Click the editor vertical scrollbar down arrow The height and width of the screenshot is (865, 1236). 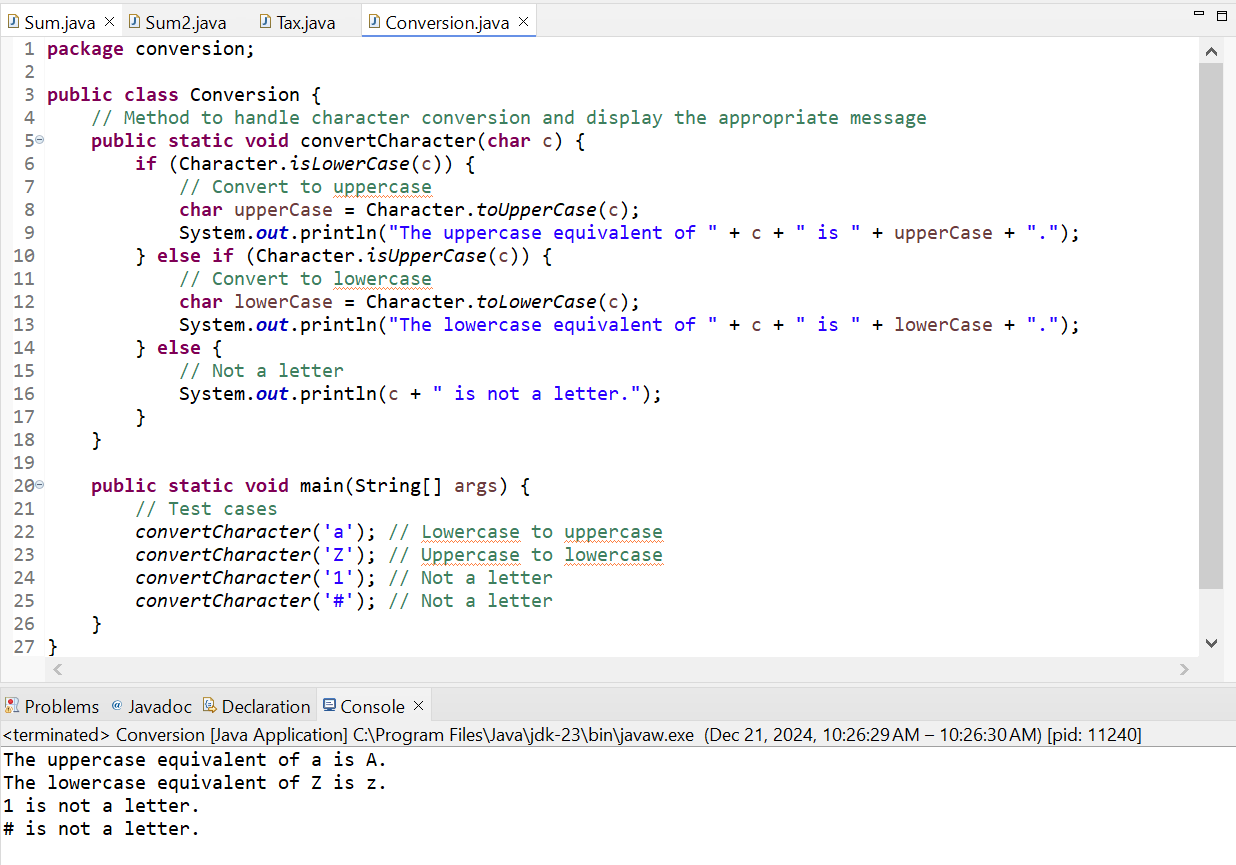click(x=1211, y=643)
